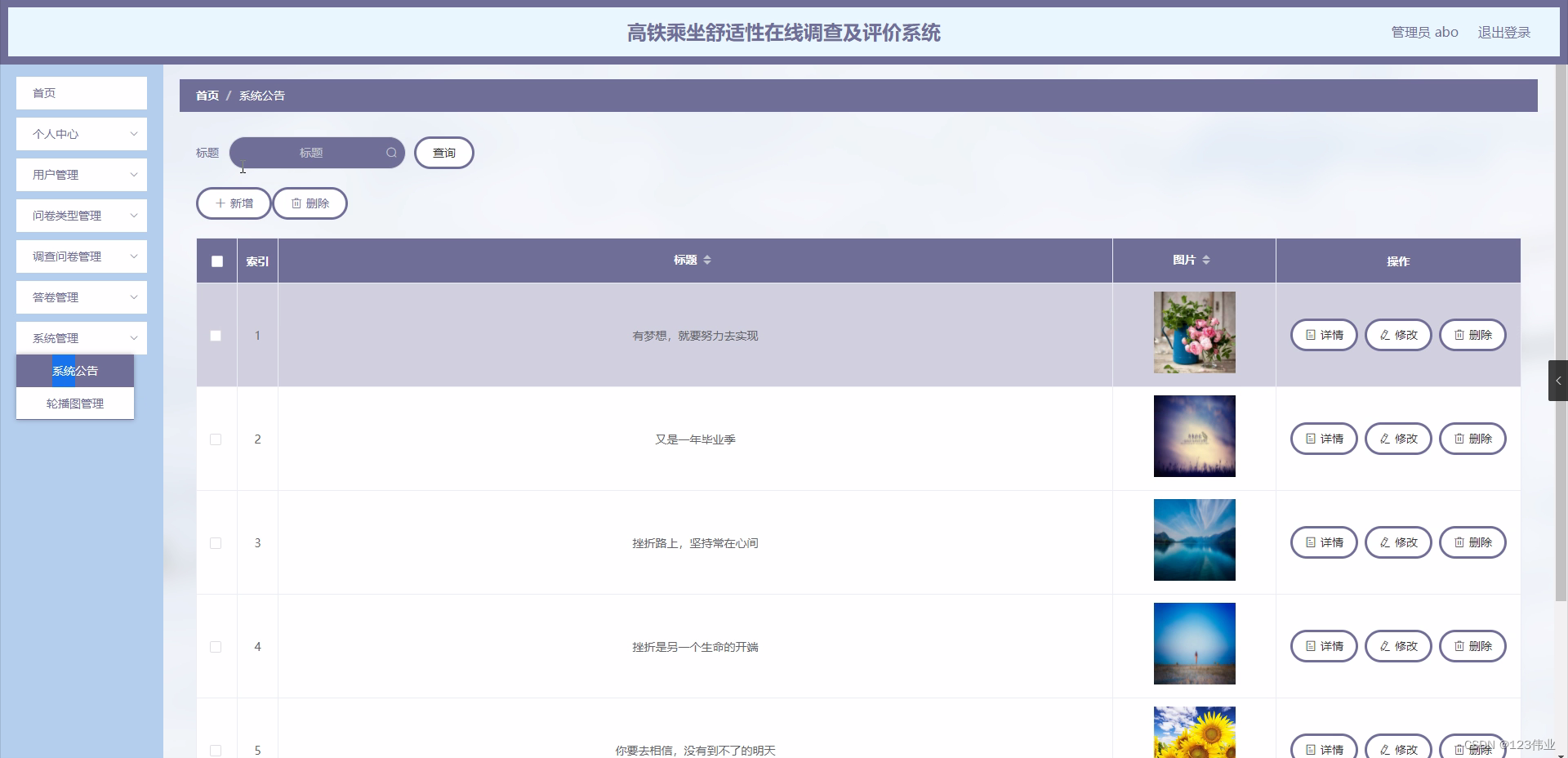Click the flower image thumbnail in row 1
Image resolution: width=1568 pixels, height=758 pixels.
(x=1194, y=332)
